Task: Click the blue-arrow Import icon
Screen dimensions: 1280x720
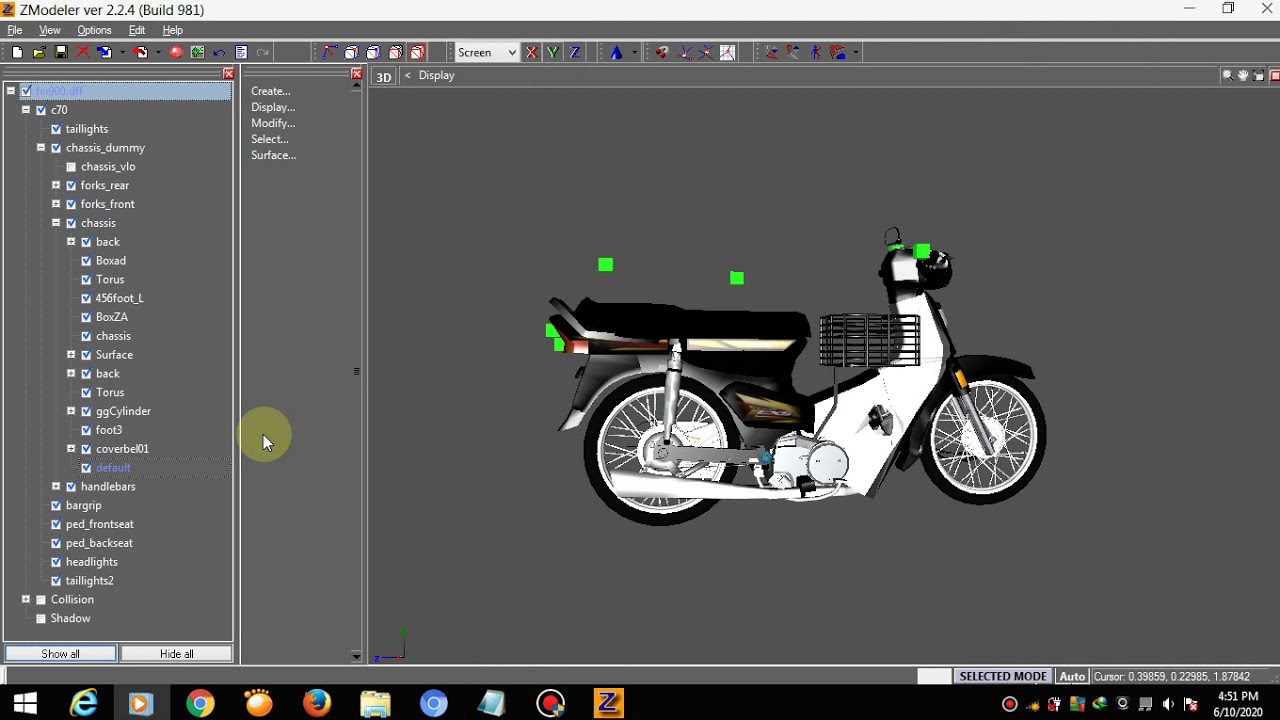Action: (x=104, y=52)
